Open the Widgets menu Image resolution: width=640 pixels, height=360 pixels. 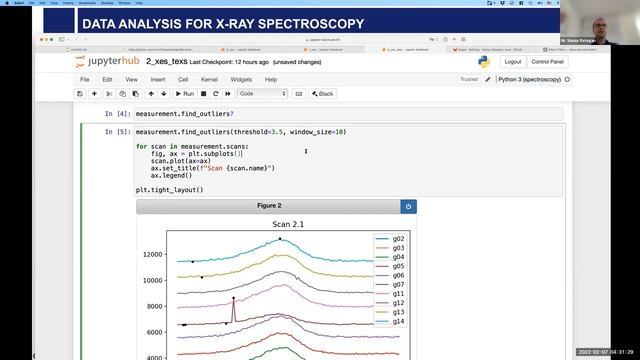click(x=241, y=80)
